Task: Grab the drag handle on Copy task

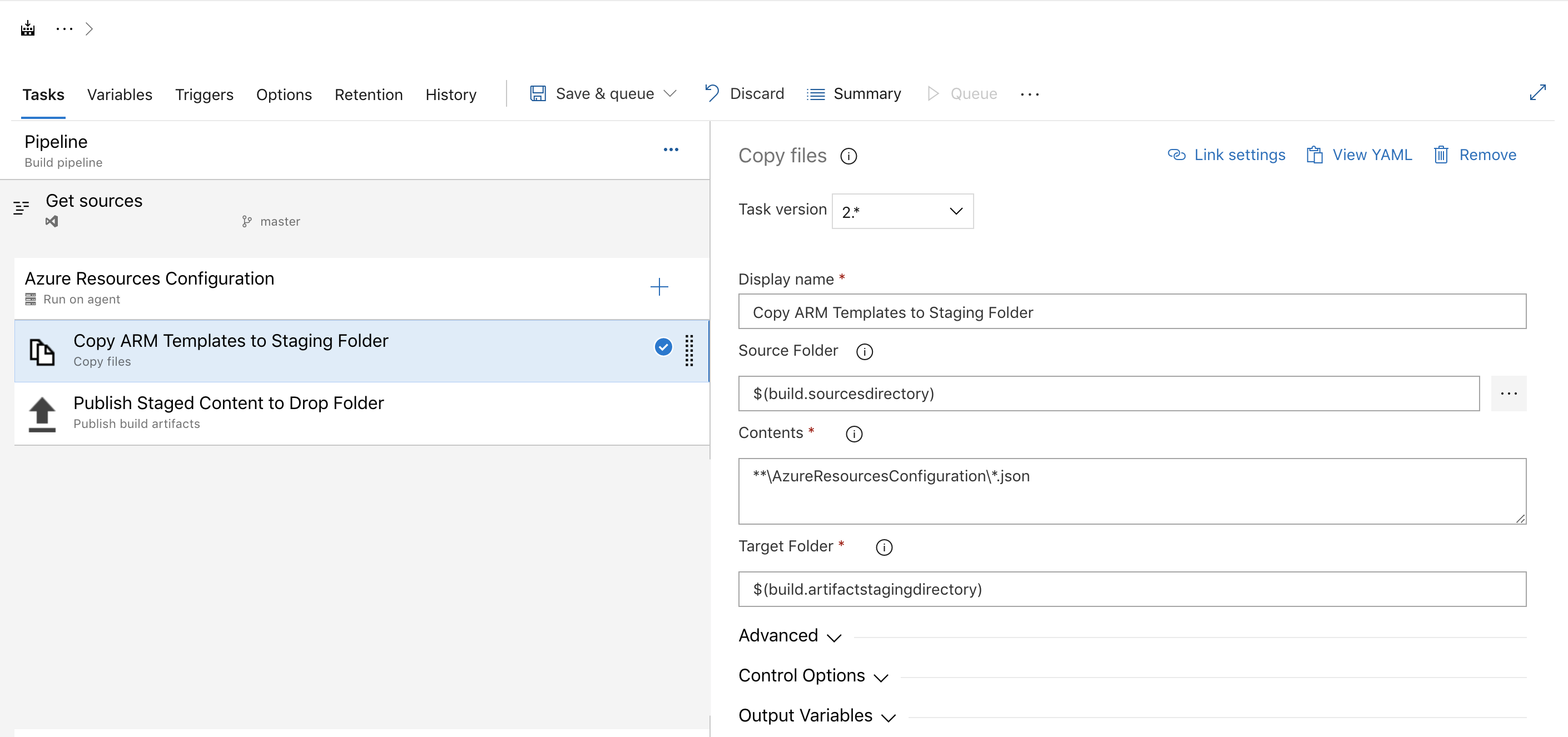Action: coord(688,351)
